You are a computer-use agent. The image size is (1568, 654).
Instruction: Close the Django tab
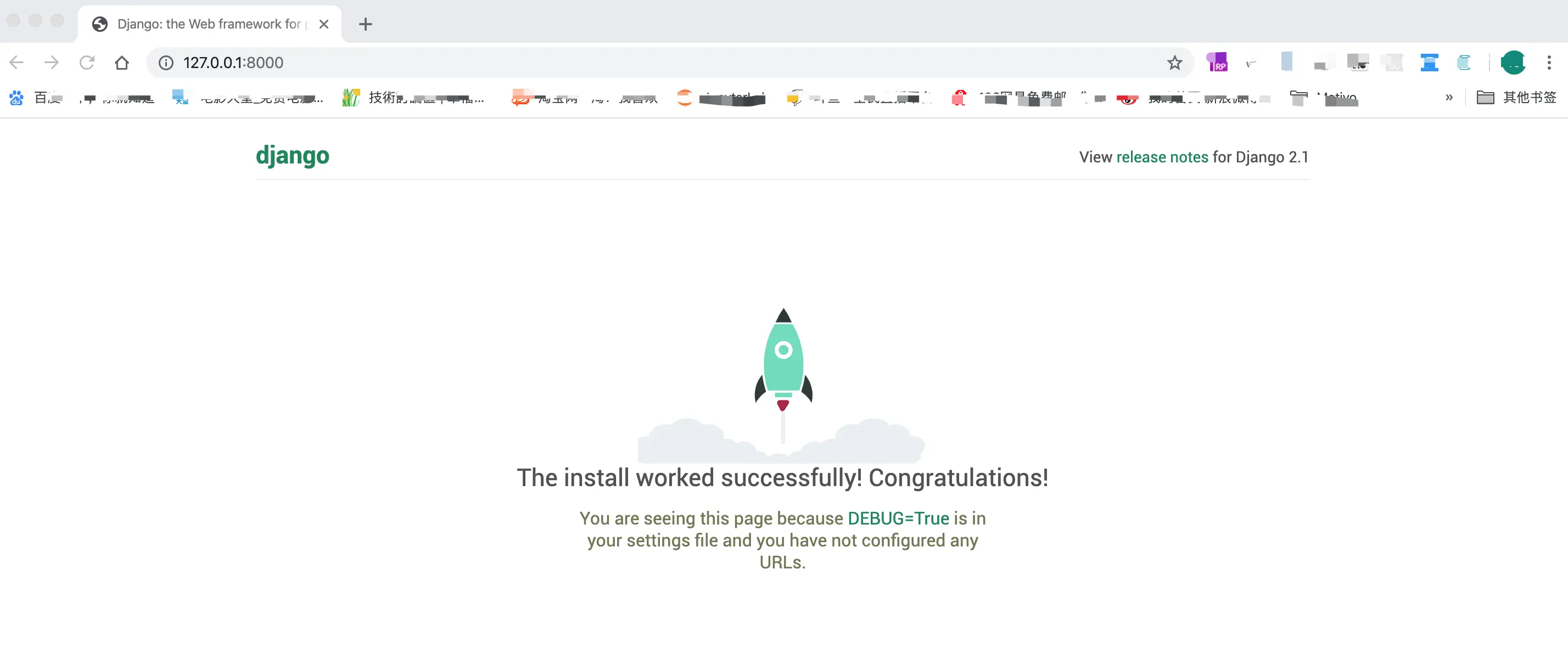pyautogui.click(x=324, y=24)
